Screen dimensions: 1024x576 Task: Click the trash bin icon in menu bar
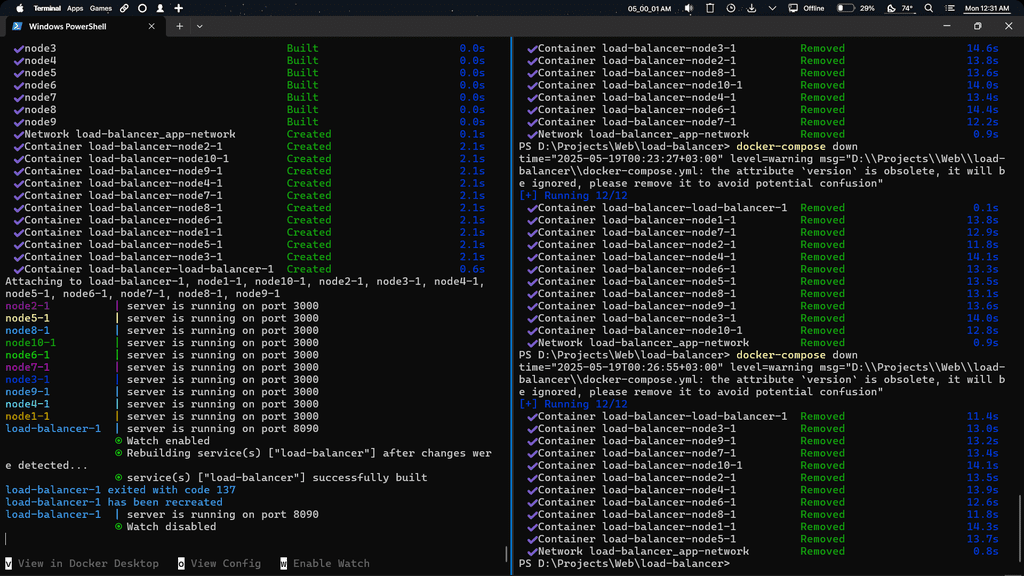(710, 8)
